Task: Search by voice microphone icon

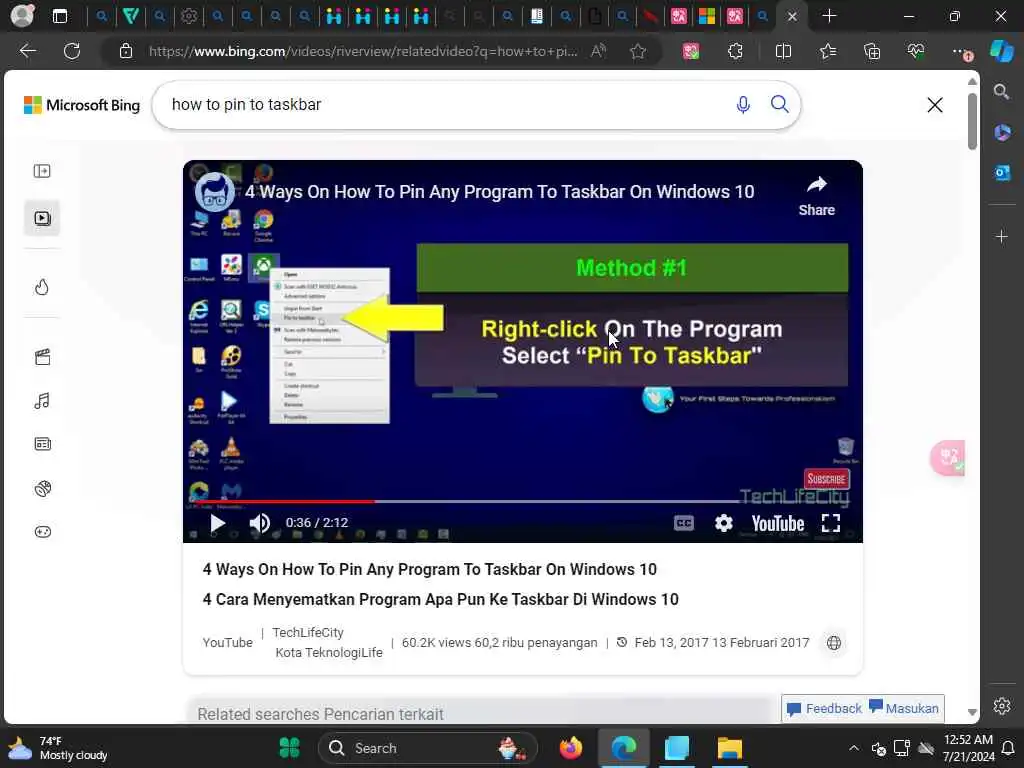Action: pos(743,104)
